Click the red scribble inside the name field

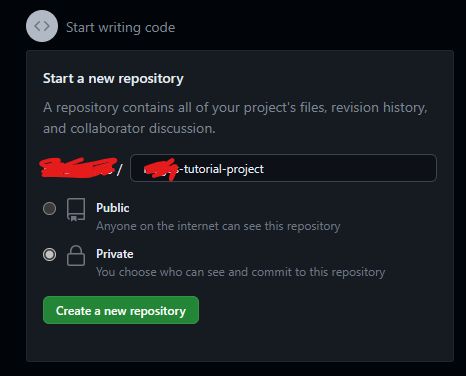pyautogui.click(x=160, y=169)
